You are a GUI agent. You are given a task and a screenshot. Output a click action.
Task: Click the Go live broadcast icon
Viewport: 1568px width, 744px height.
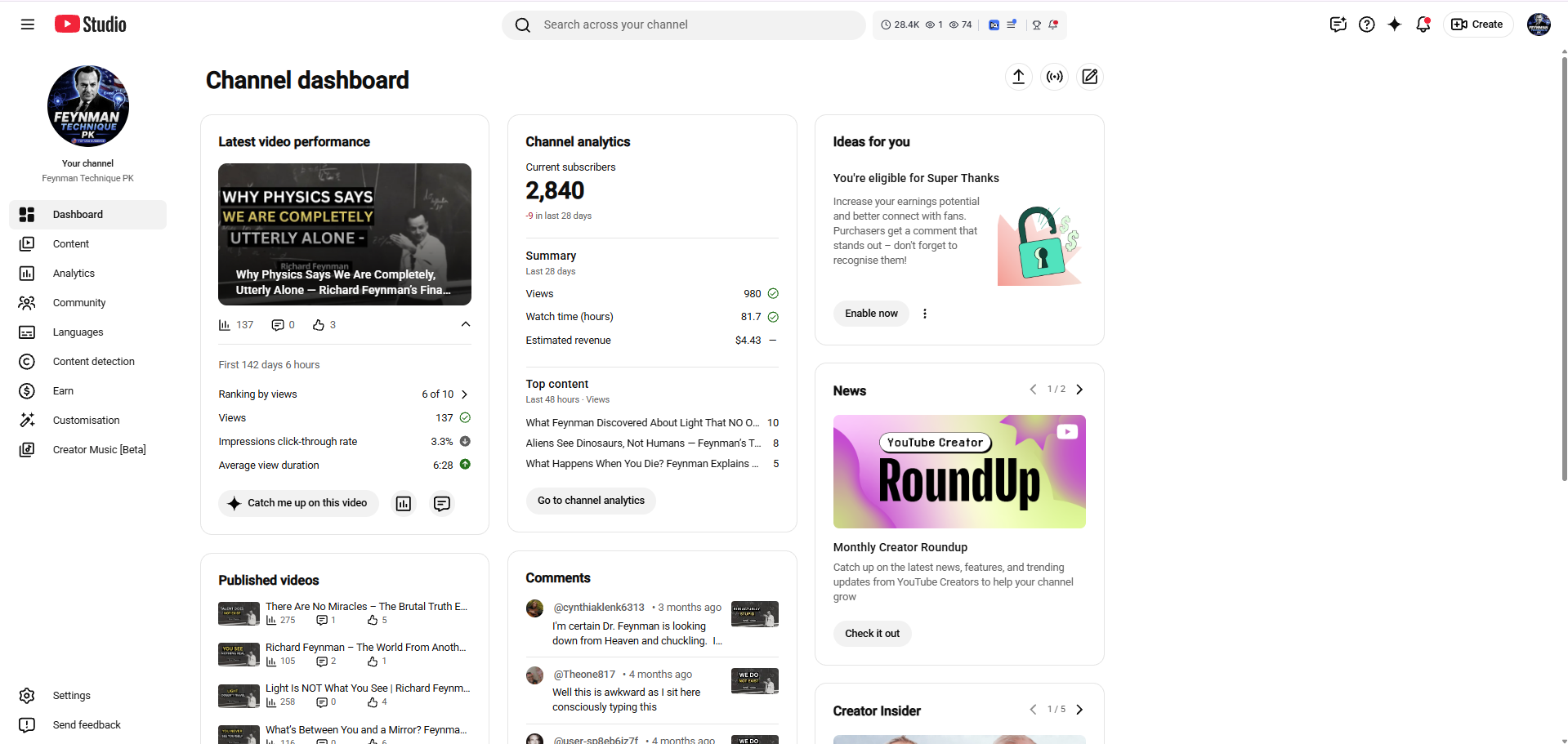(x=1055, y=77)
